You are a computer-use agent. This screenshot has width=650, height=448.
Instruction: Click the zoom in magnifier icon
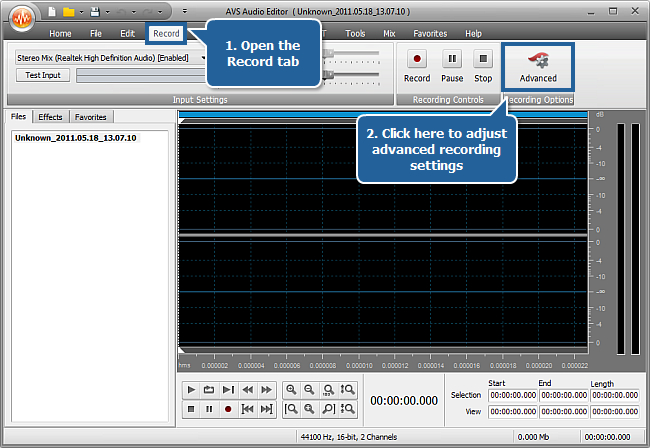(x=291, y=390)
